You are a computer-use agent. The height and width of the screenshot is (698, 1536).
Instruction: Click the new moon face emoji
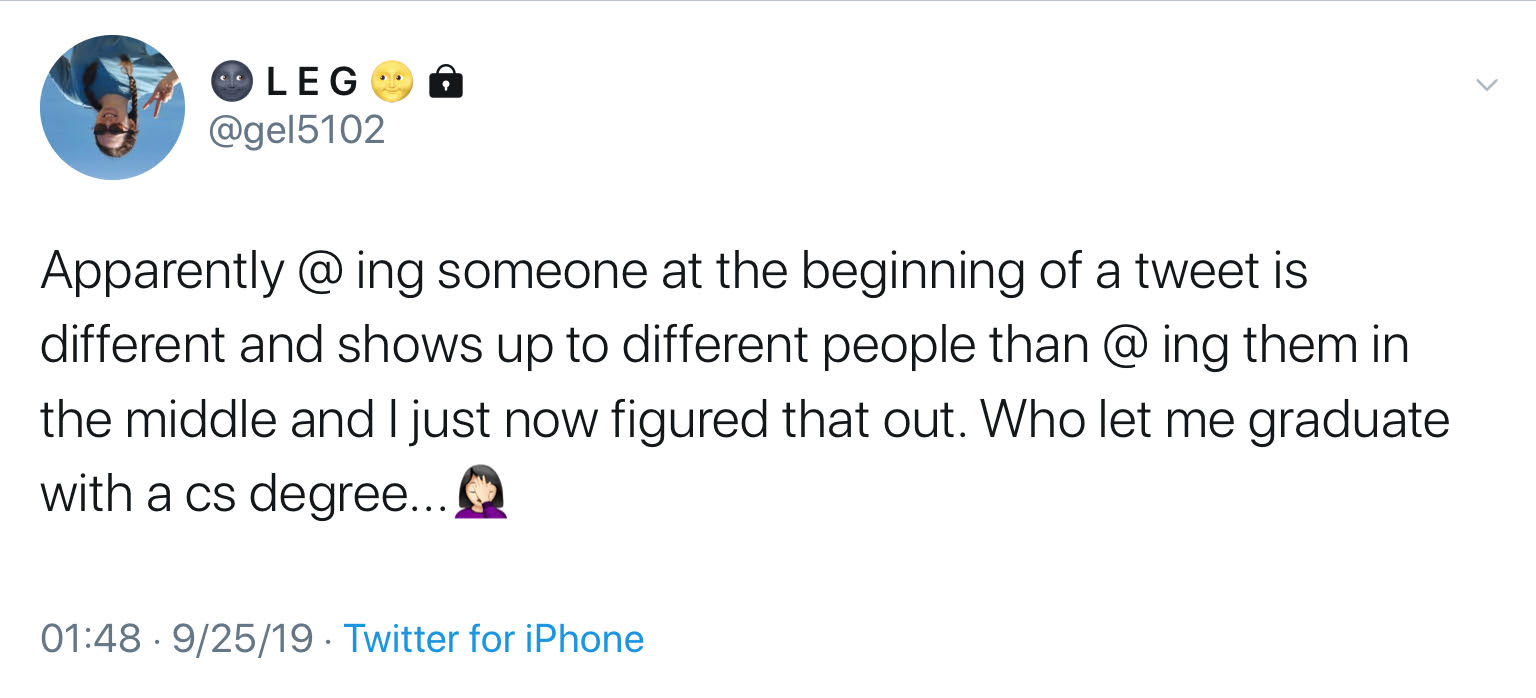pyautogui.click(x=232, y=83)
